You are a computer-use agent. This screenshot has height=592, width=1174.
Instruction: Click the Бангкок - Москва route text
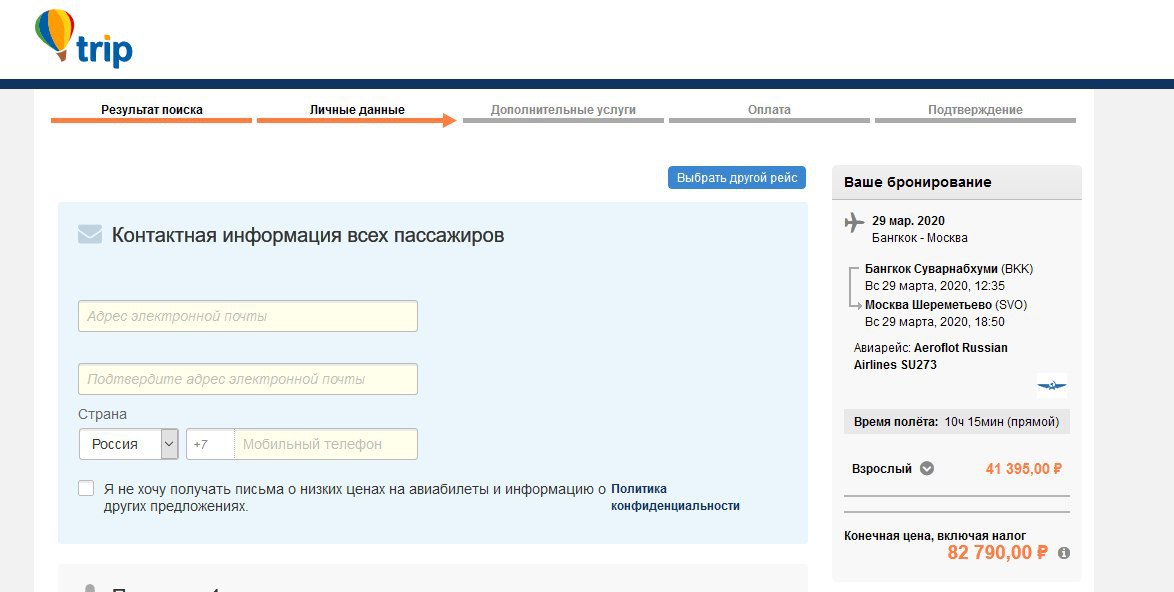pos(919,238)
